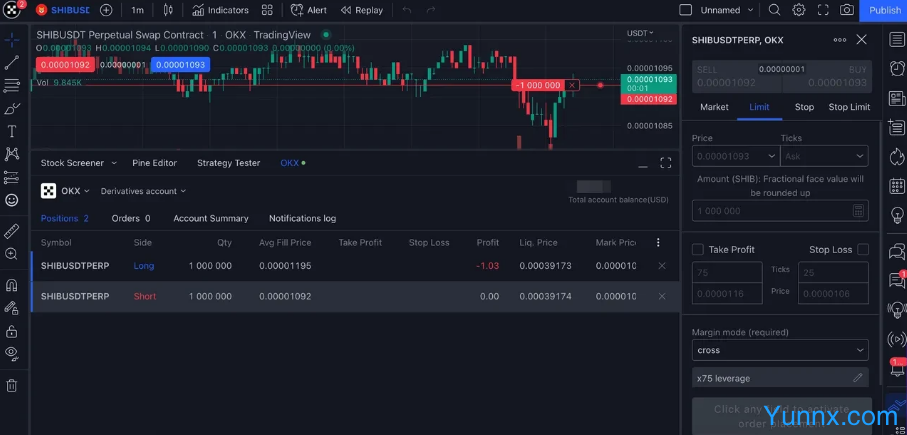Image resolution: width=907 pixels, height=435 pixels.
Task: Expand the Unnamed layout dropdown
Action: (x=750, y=10)
